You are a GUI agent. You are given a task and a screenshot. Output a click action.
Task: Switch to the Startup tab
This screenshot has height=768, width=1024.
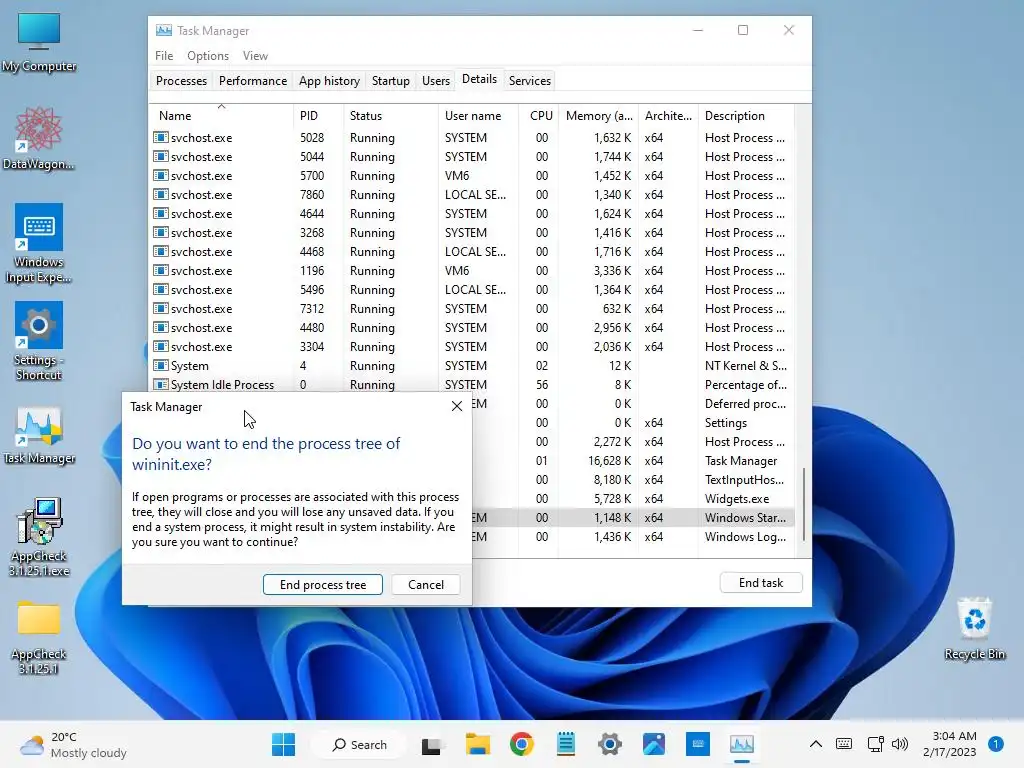(x=391, y=80)
